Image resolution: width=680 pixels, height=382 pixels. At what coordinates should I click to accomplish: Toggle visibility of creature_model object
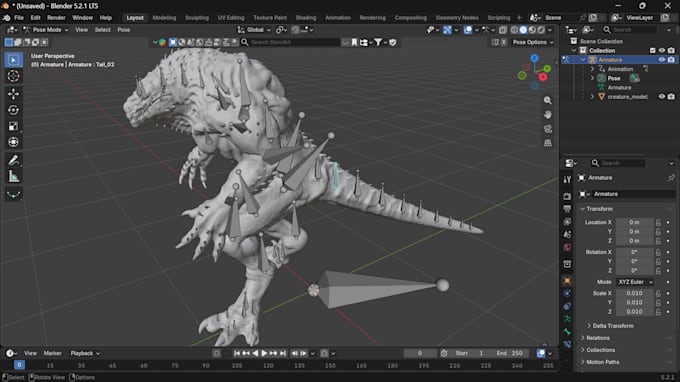[x=661, y=97]
